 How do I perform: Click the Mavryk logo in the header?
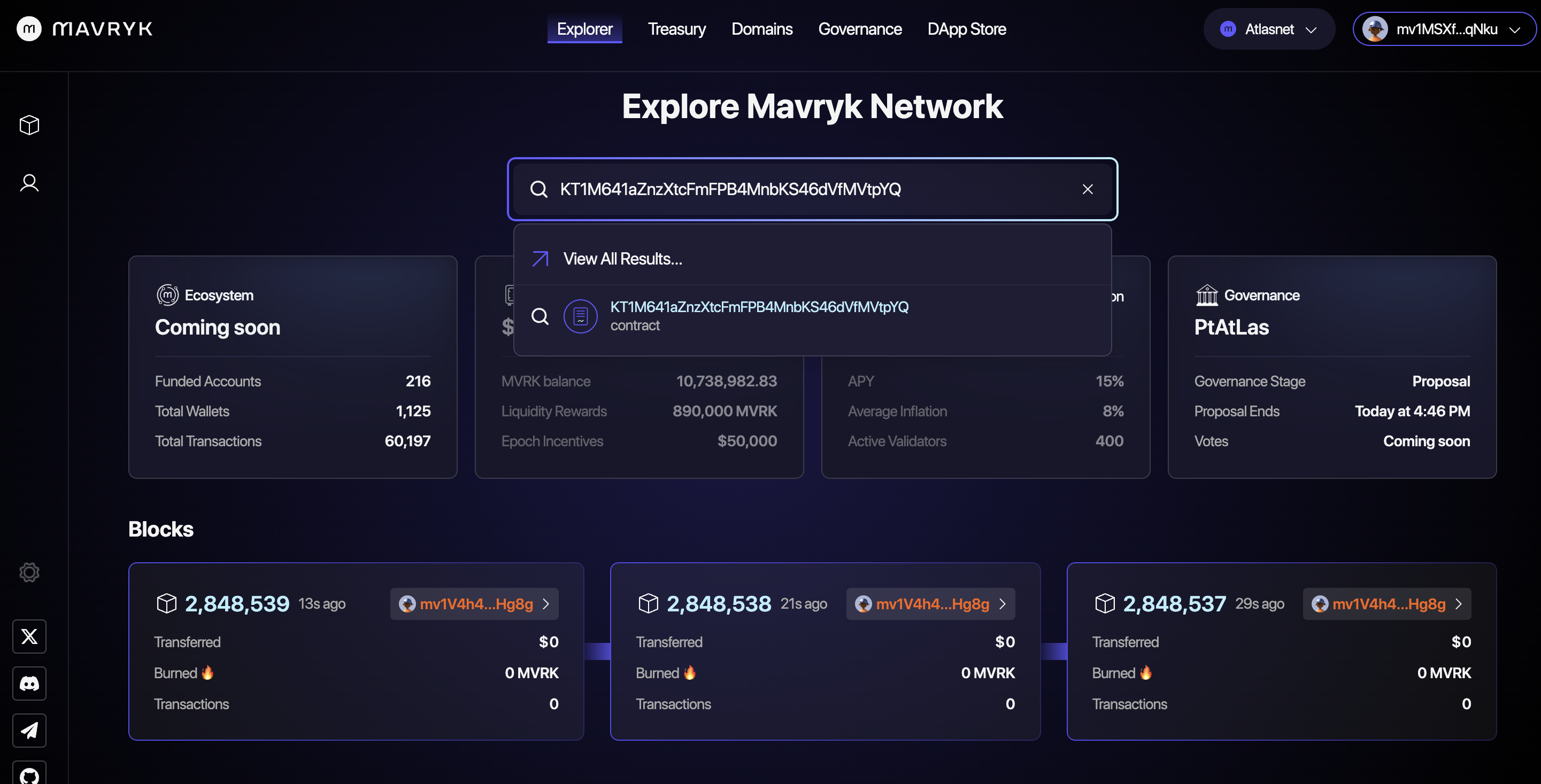pos(84,29)
